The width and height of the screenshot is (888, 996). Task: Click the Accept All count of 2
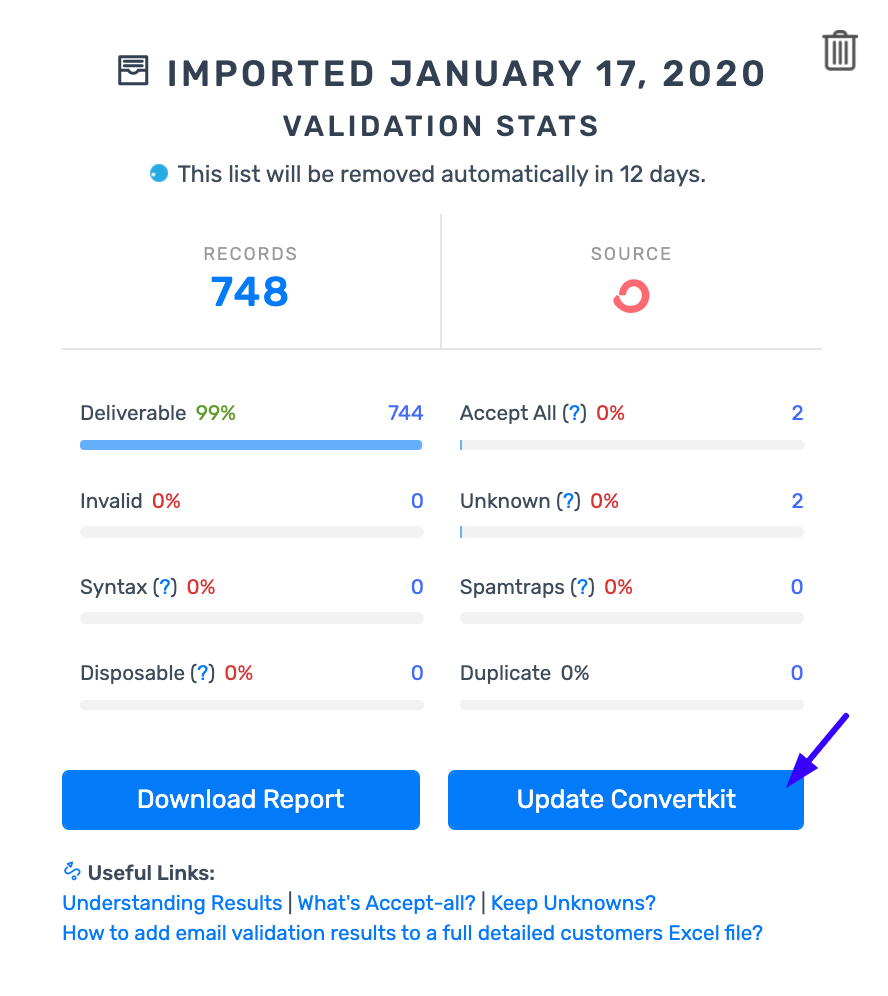click(797, 413)
